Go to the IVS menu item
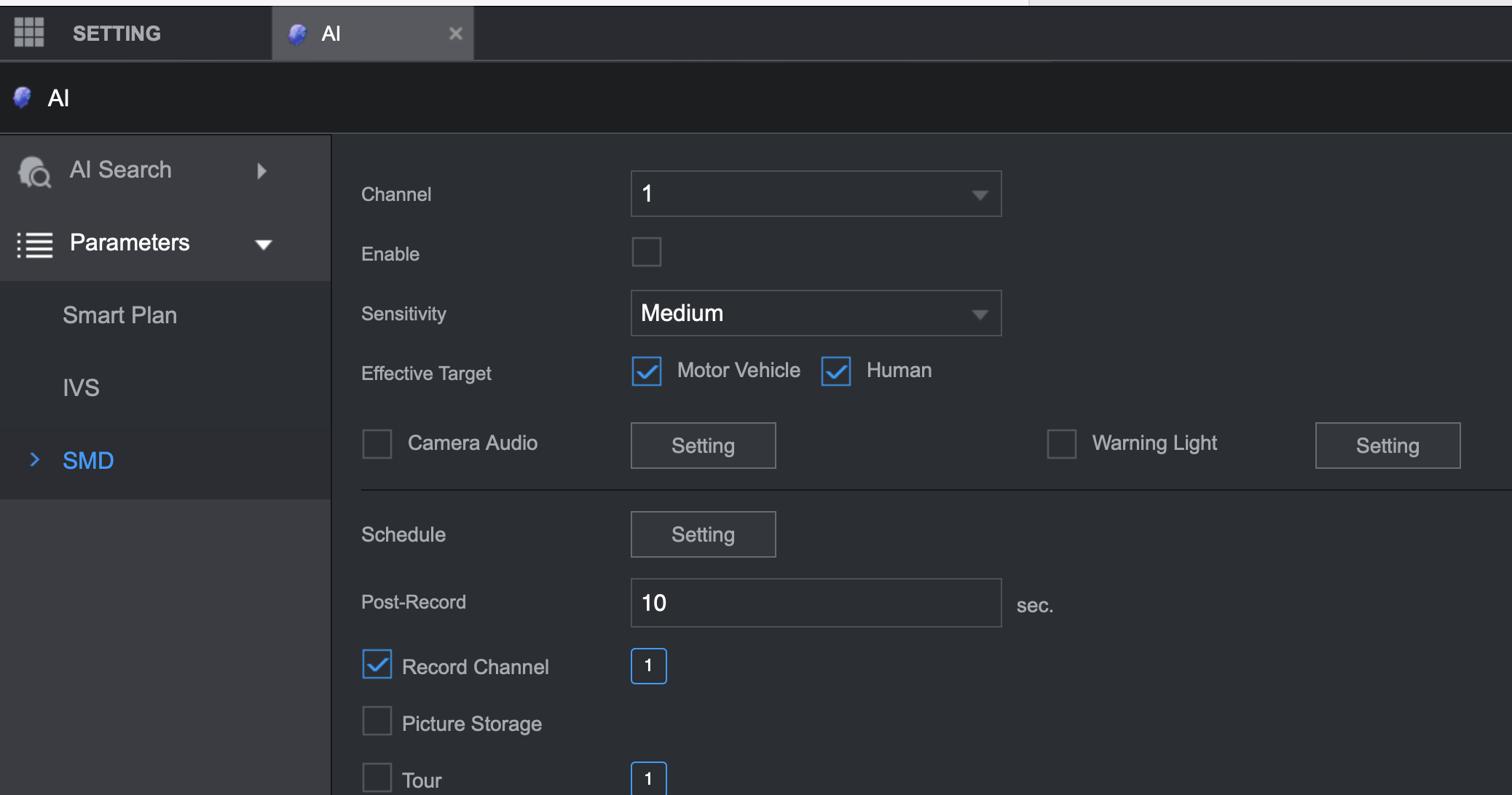The image size is (1512, 795). [81, 388]
